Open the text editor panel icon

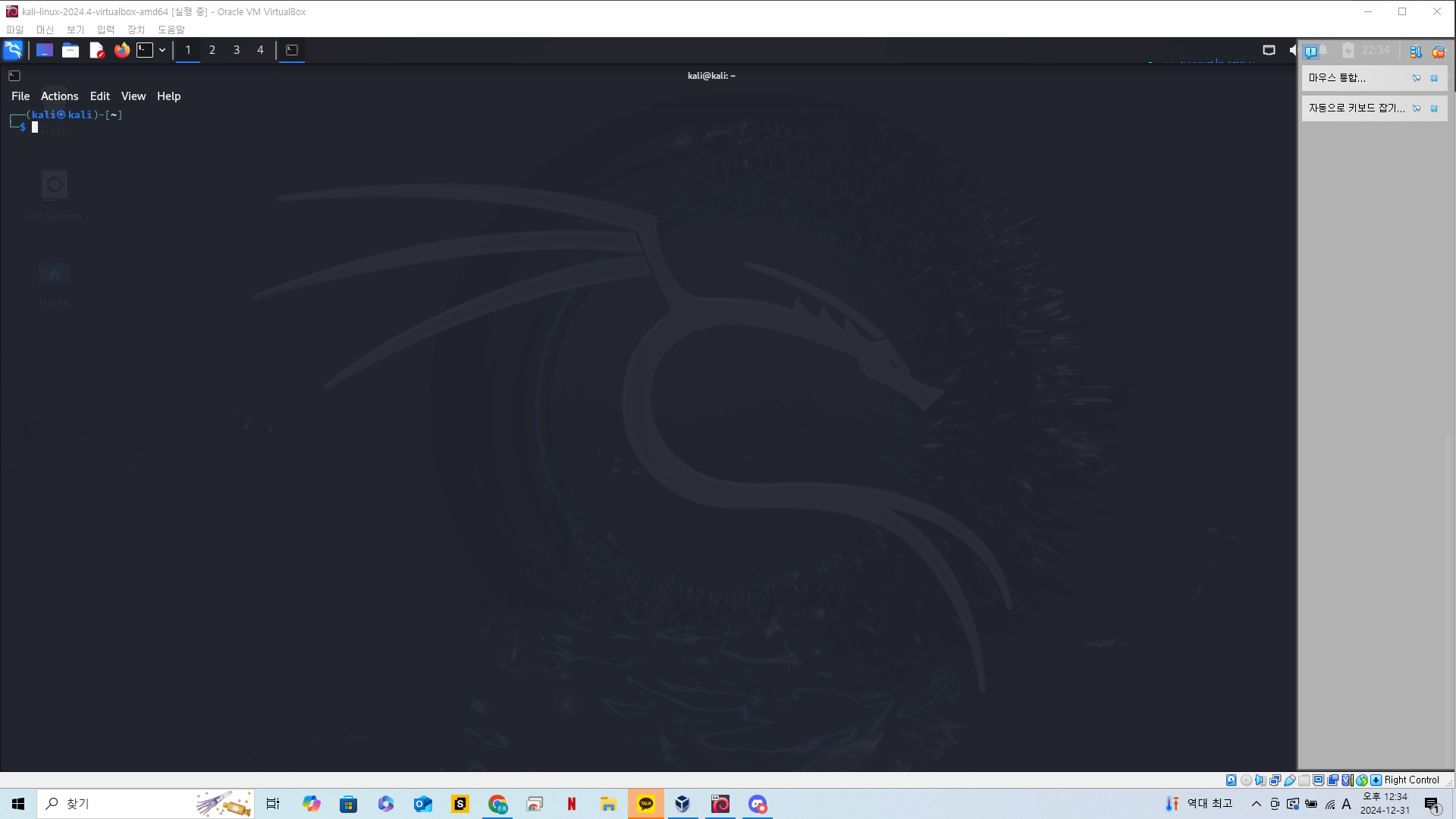[96, 50]
